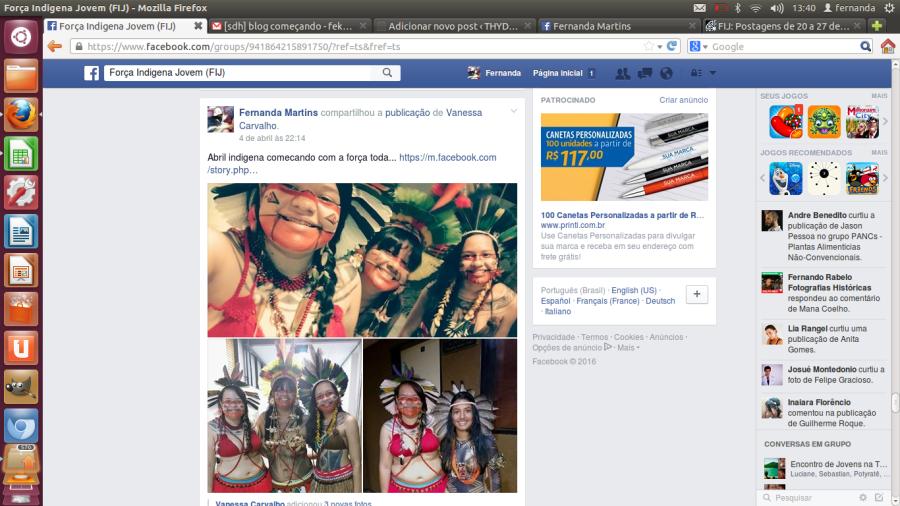Show previous recommended games arrow
The height and width of the screenshot is (506, 900).
(x=763, y=178)
